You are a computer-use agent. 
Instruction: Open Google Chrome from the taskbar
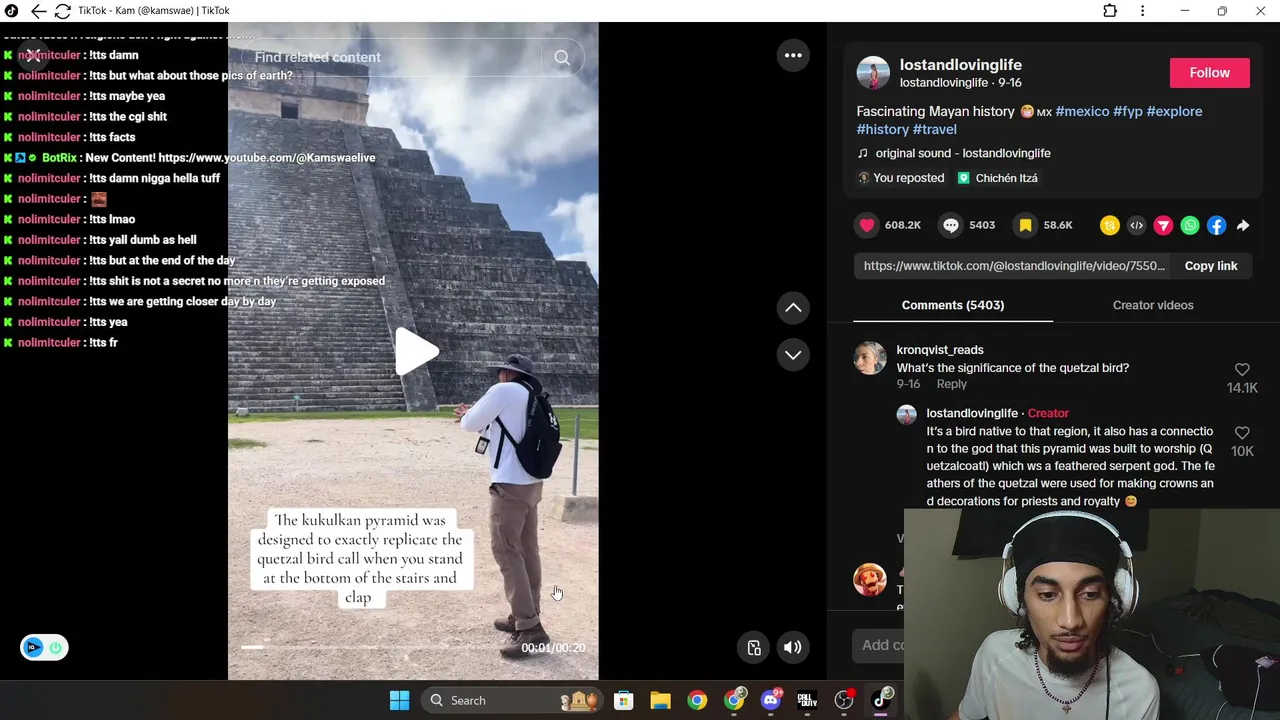point(697,701)
